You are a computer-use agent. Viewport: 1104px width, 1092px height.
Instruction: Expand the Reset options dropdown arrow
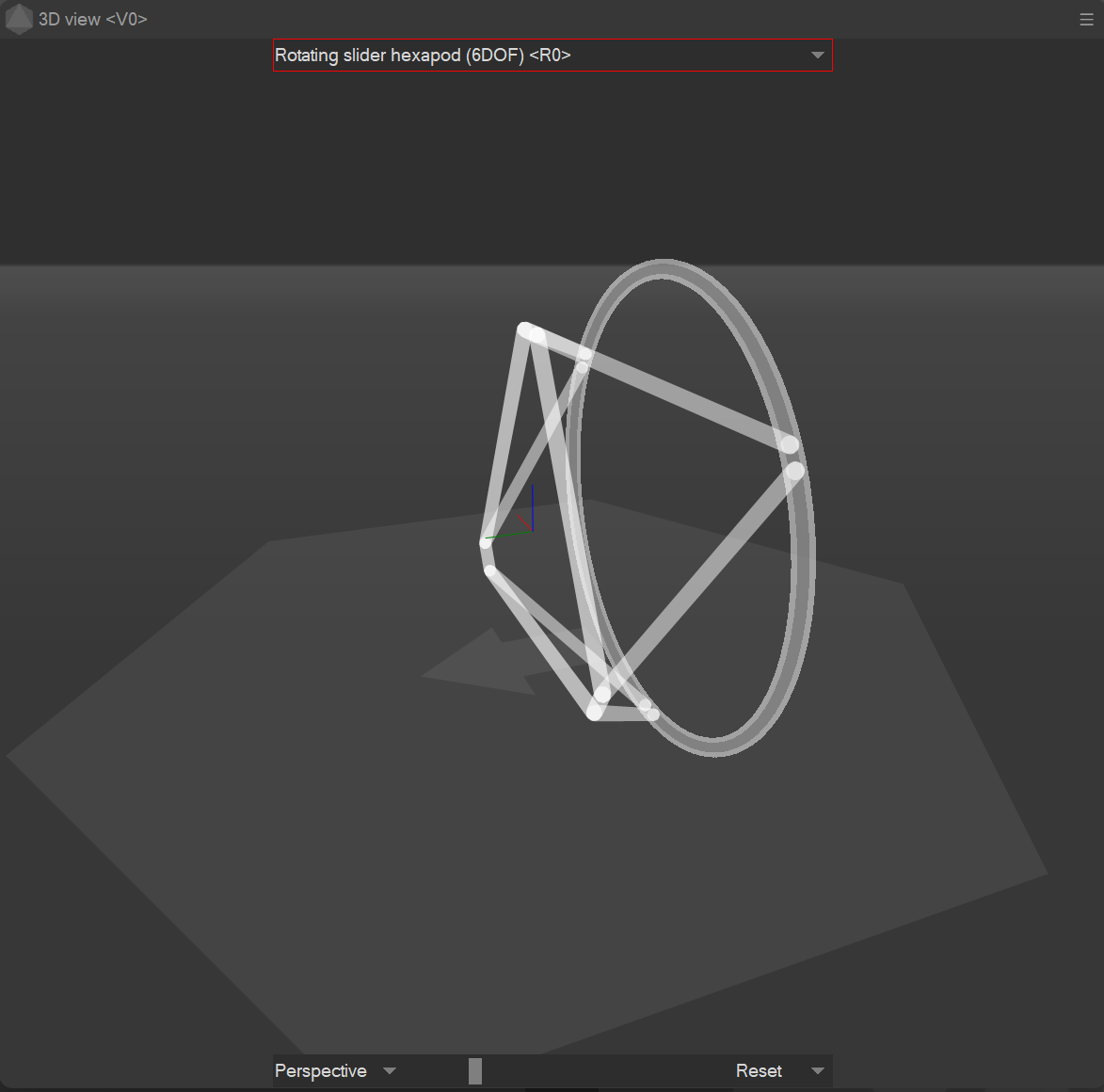(817, 1070)
